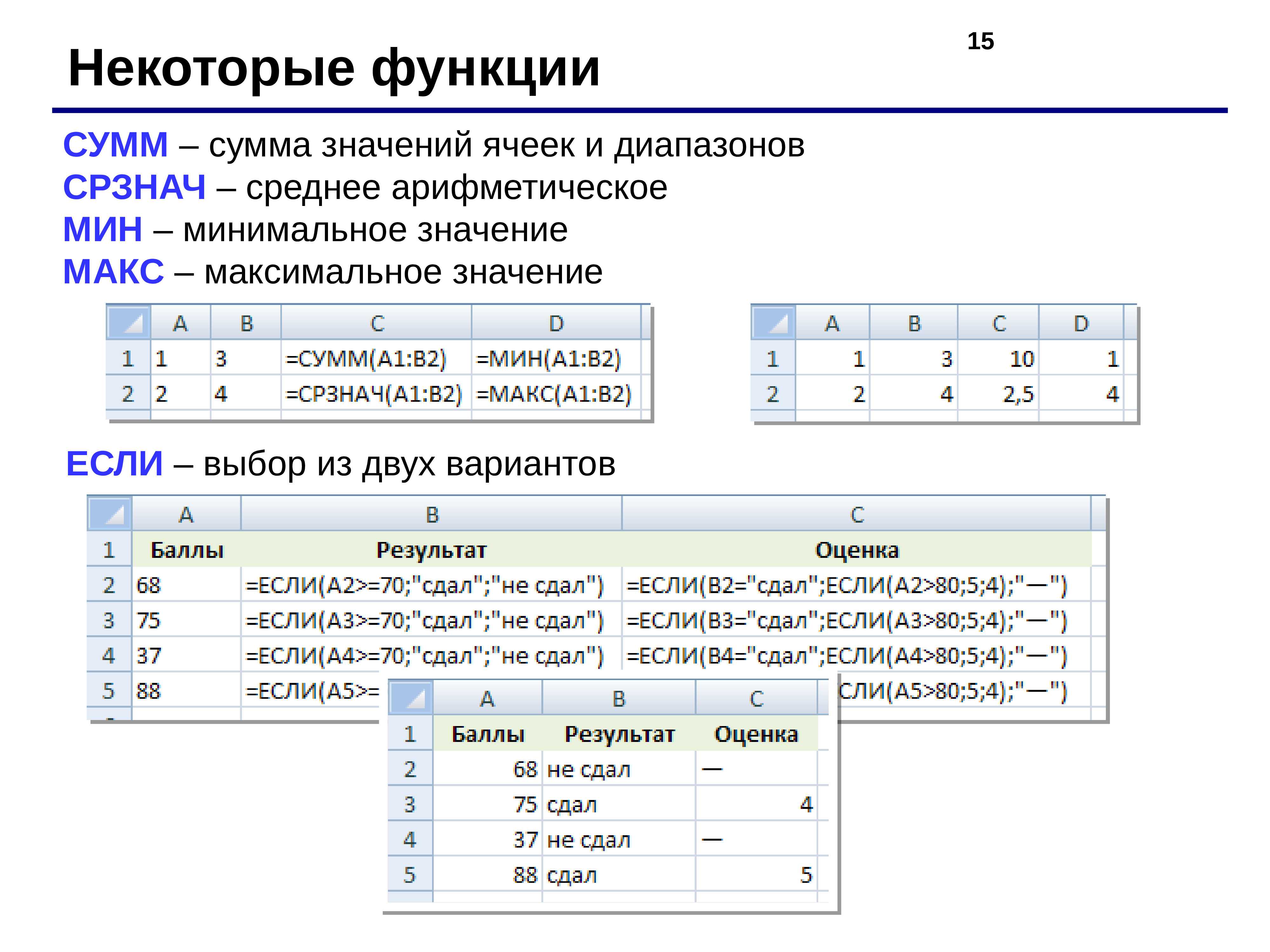Select grade 4 cell in the results table
This screenshot has width=1270, height=952.
coord(756,804)
